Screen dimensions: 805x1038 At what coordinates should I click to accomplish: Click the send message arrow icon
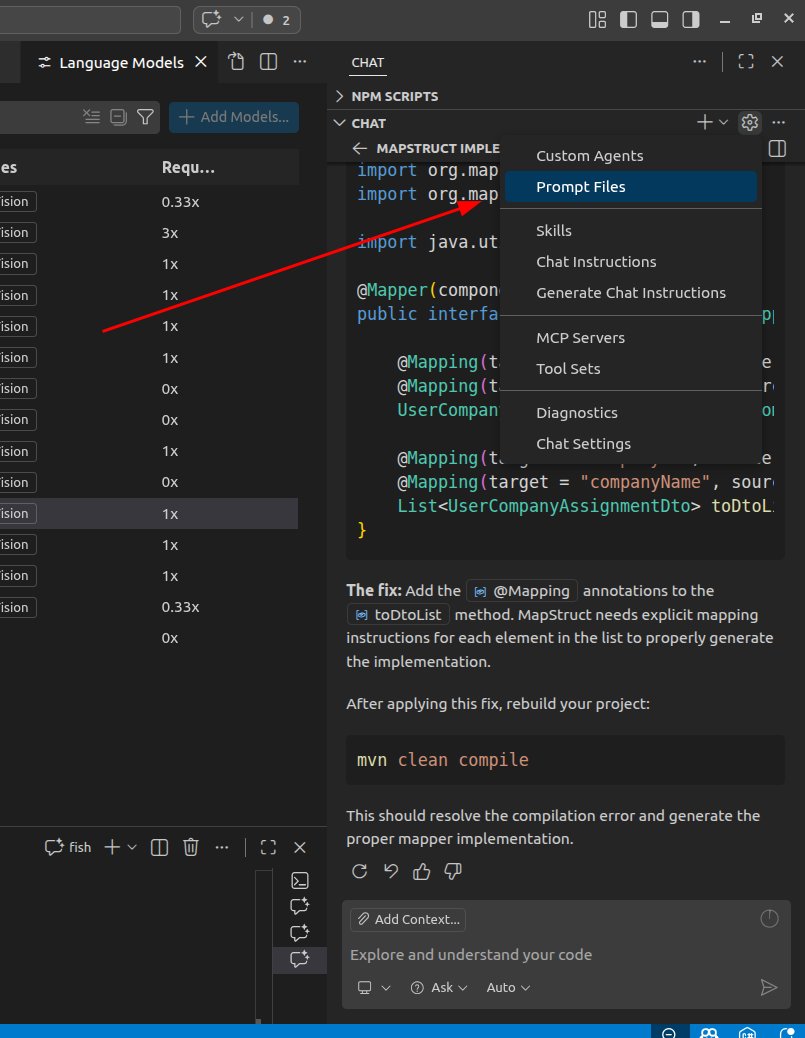[x=768, y=987]
